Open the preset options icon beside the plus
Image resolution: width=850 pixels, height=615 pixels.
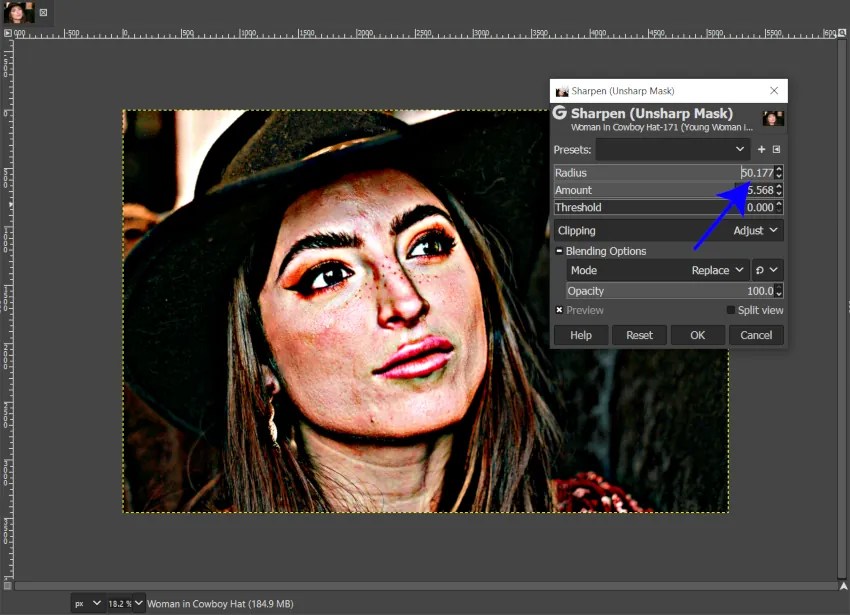click(x=777, y=148)
